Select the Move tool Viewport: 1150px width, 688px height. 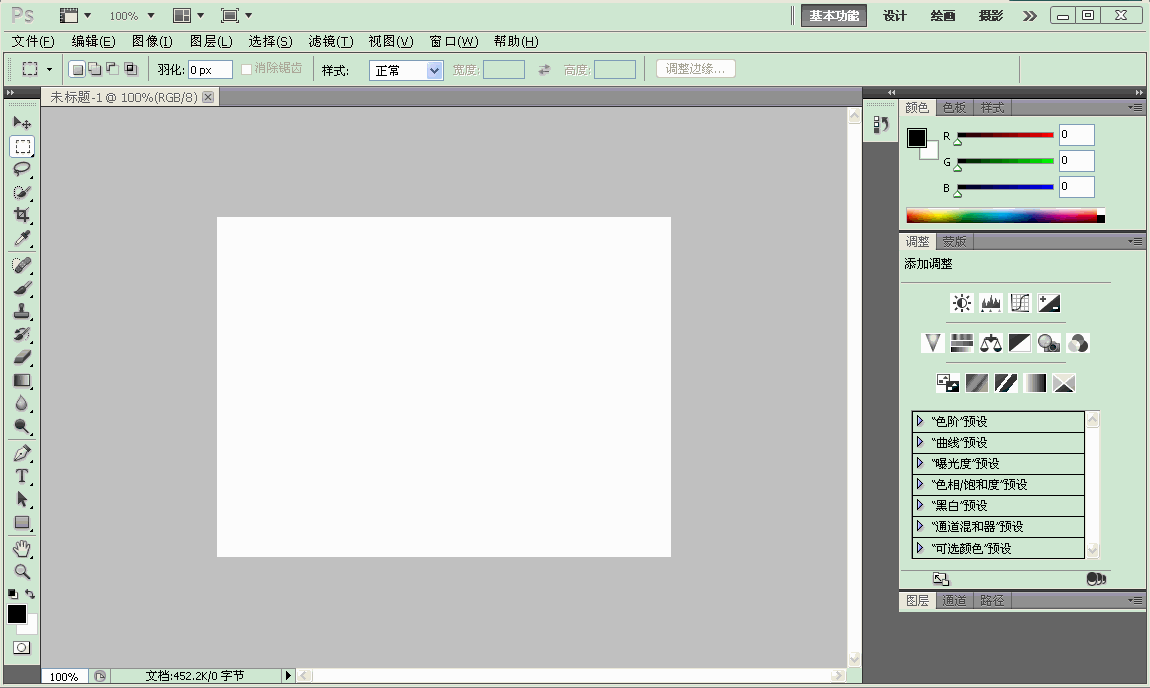[x=22, y=122]
